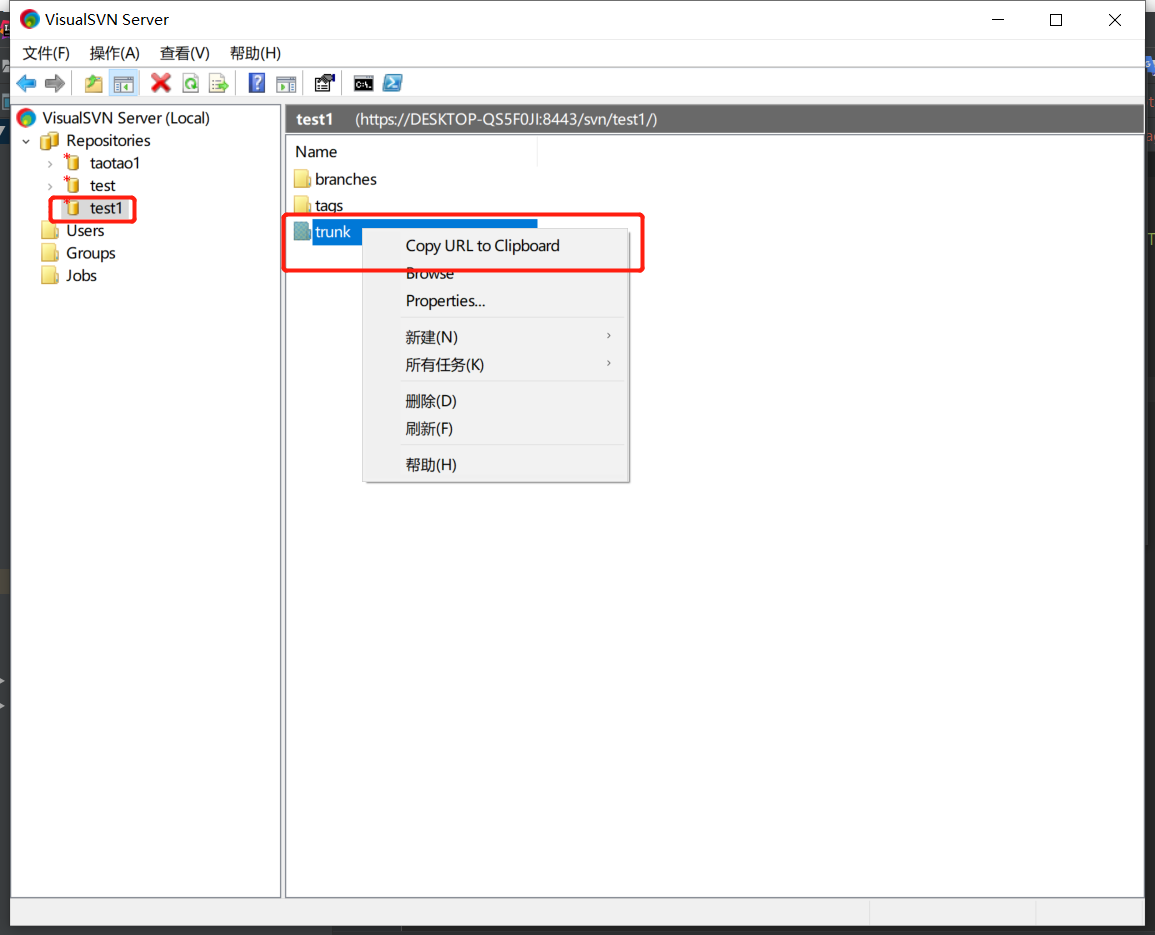The width and height of the screenshot is (1155, 935).
Task: Select the branches folder name
Action: click(345, 179)
